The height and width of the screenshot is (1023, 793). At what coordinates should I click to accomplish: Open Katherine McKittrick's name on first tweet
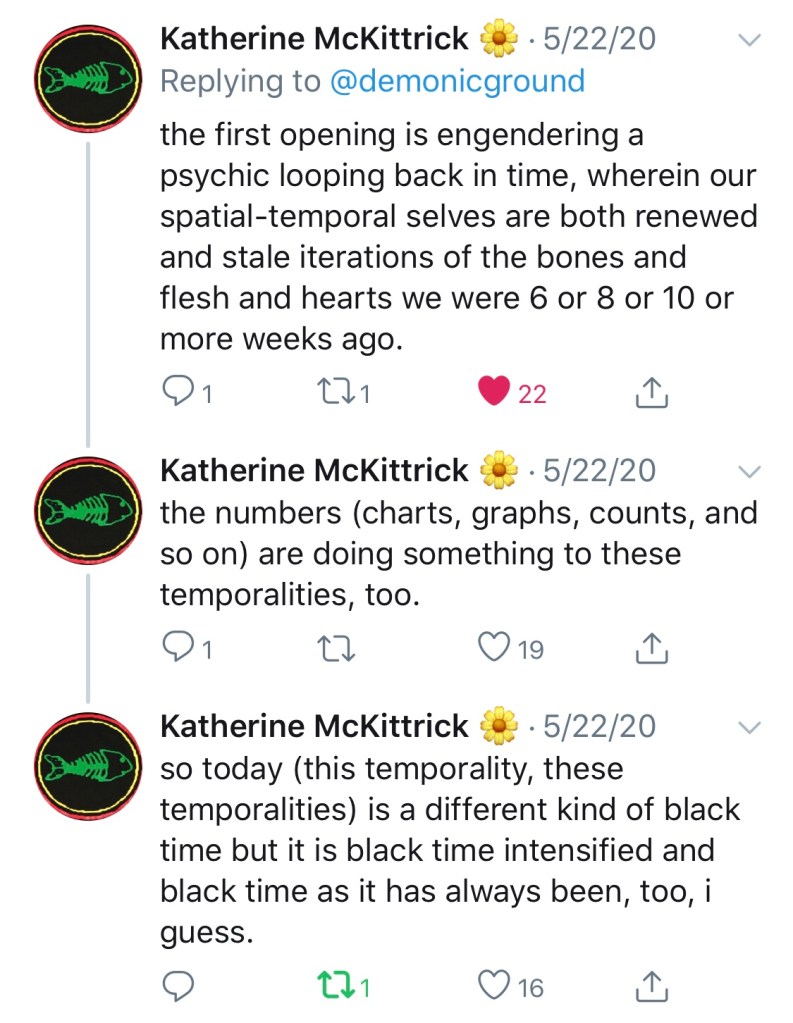pyautogui.click(x=314, y=39)
